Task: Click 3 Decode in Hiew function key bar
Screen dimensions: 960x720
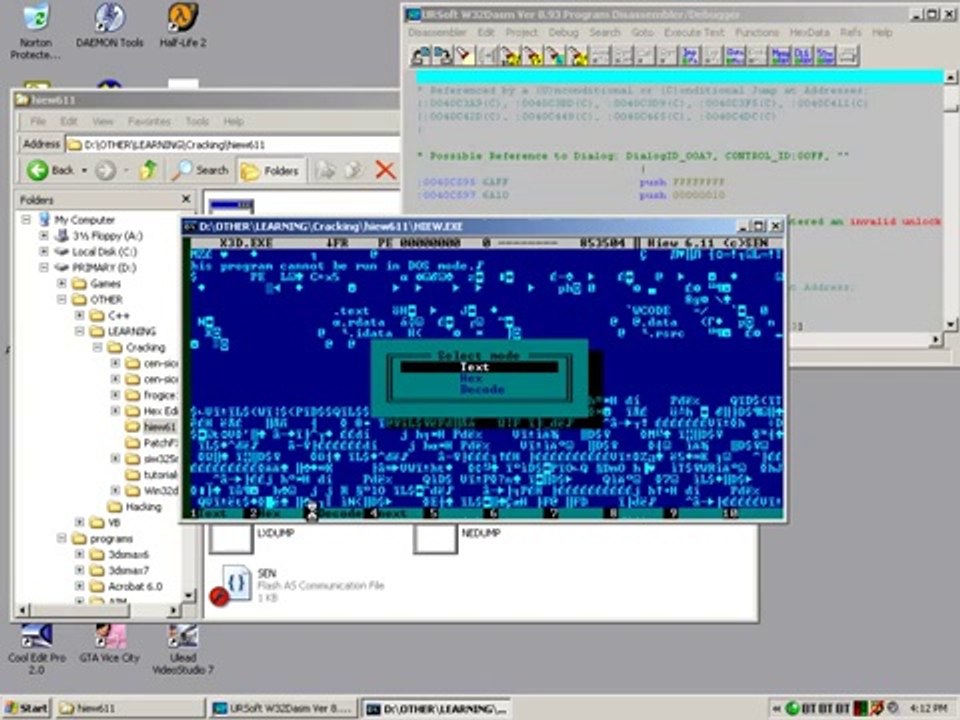Action: point(336,513)
